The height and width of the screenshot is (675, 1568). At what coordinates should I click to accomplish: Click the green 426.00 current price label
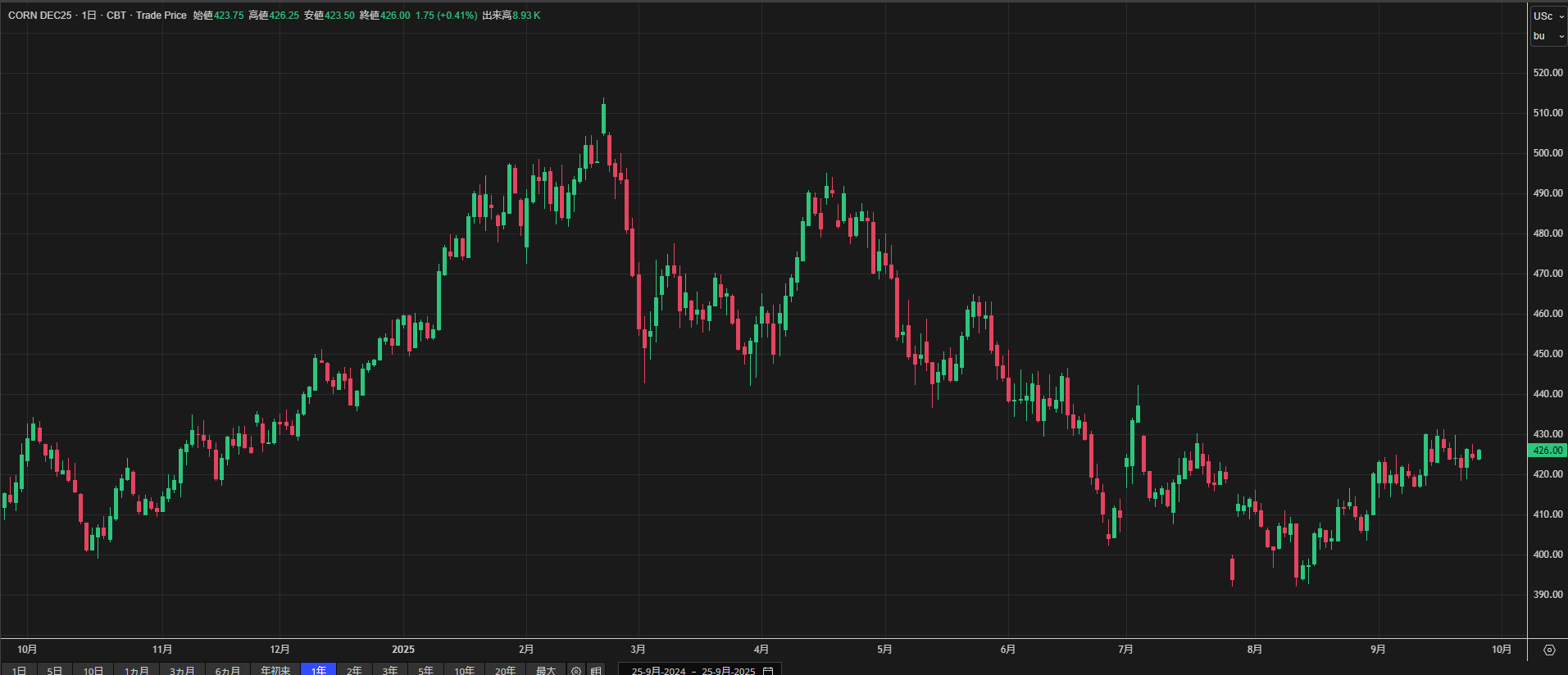pyautogui.click(x=1548, y=450)
